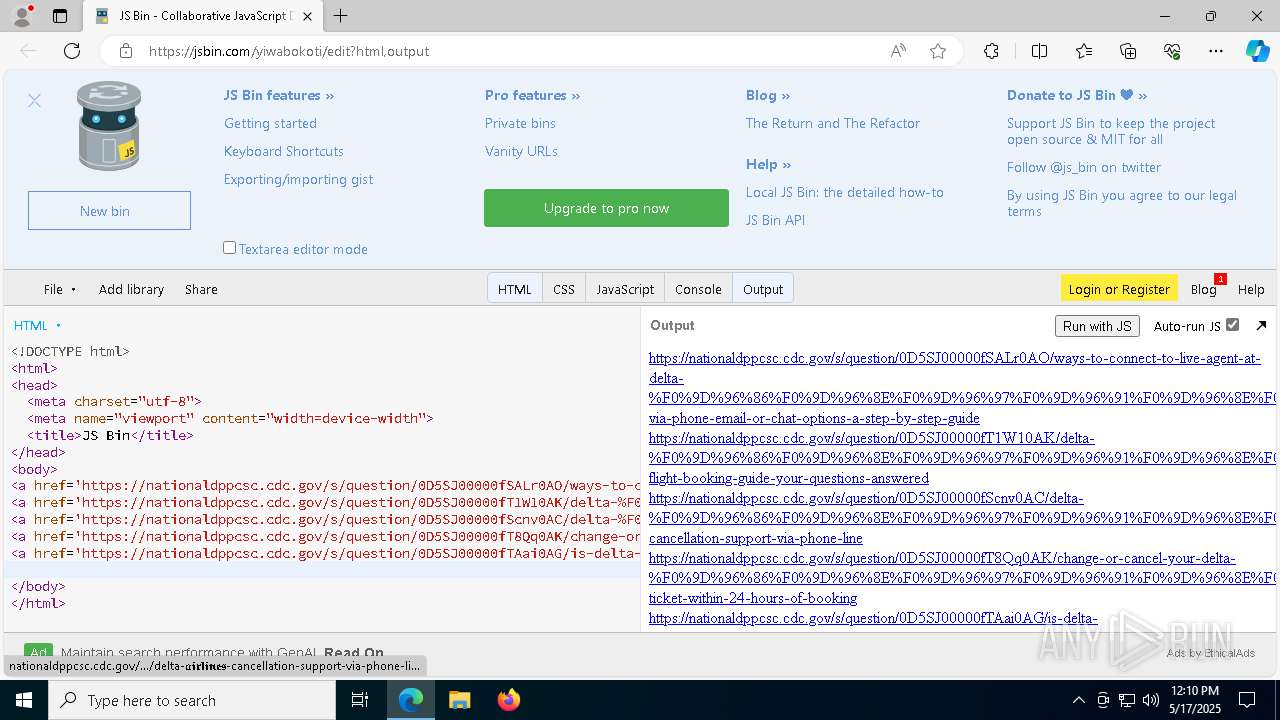Pop out the output window arrow
1280x720 pixels.
[1261, 325]
